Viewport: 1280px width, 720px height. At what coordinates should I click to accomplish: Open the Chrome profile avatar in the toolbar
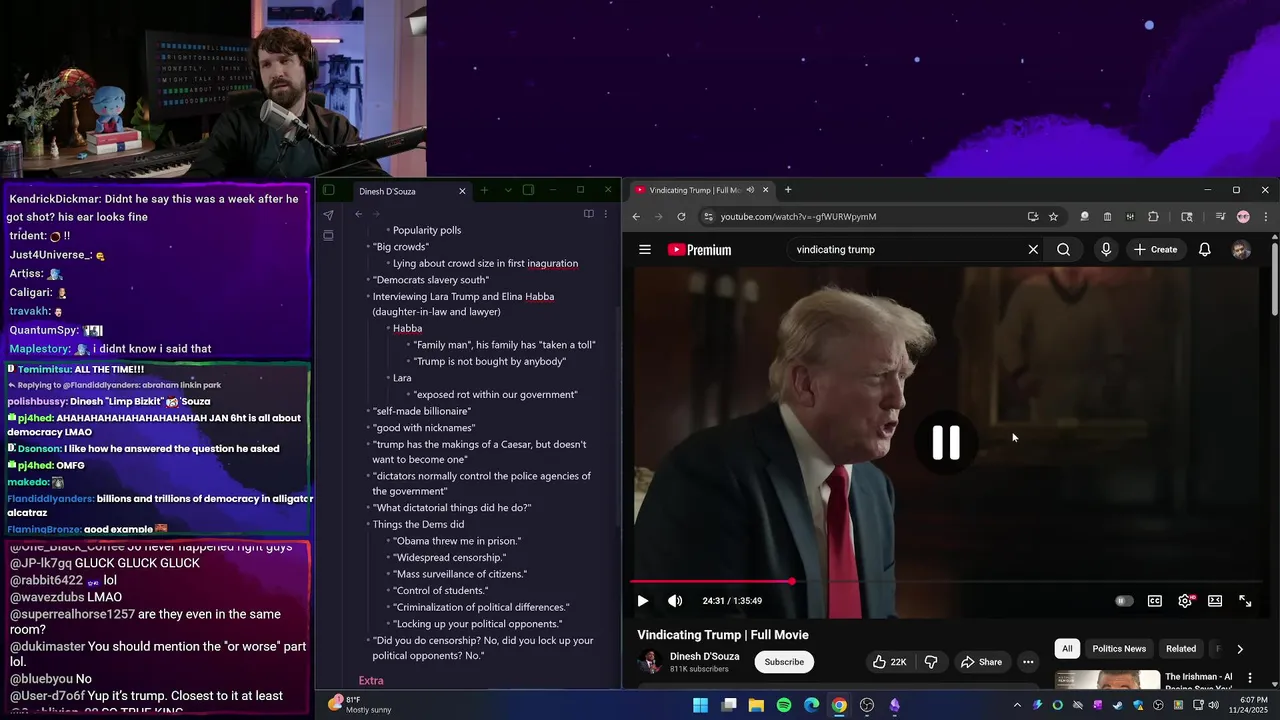click(x=1243, y=217)
